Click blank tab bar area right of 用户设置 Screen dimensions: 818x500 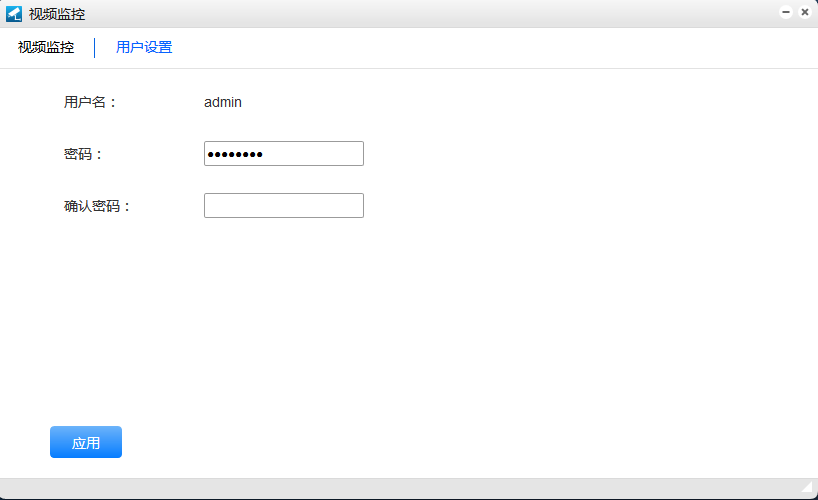tap(500, 47)
